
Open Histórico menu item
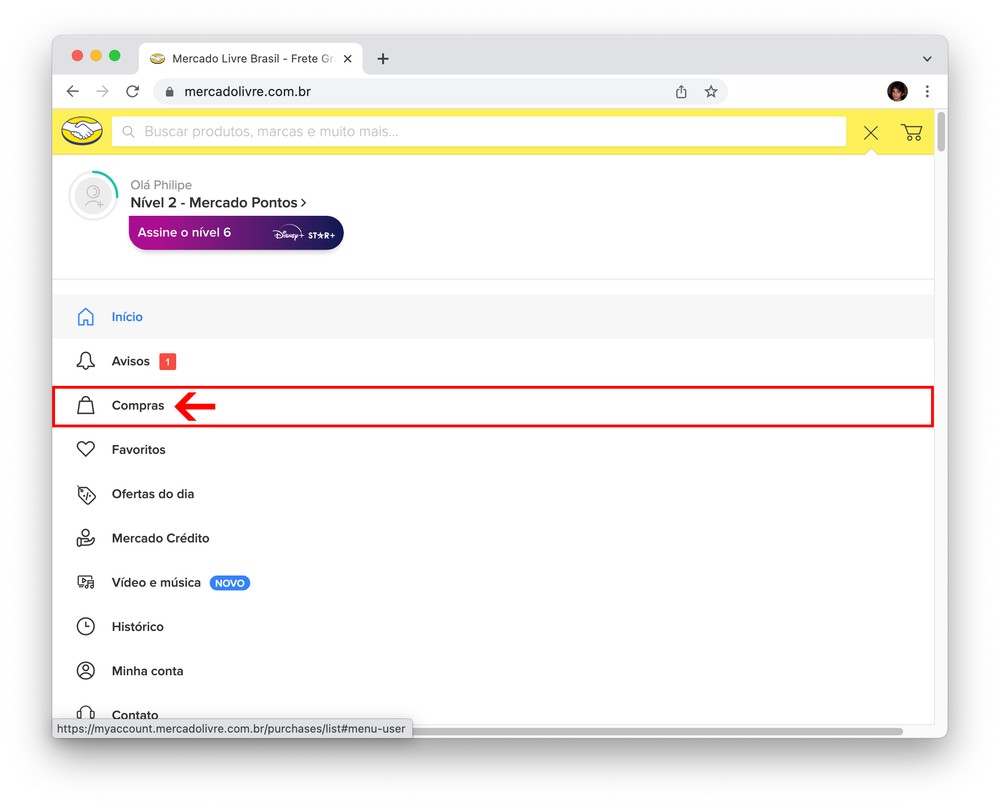[x=494, y=626]
